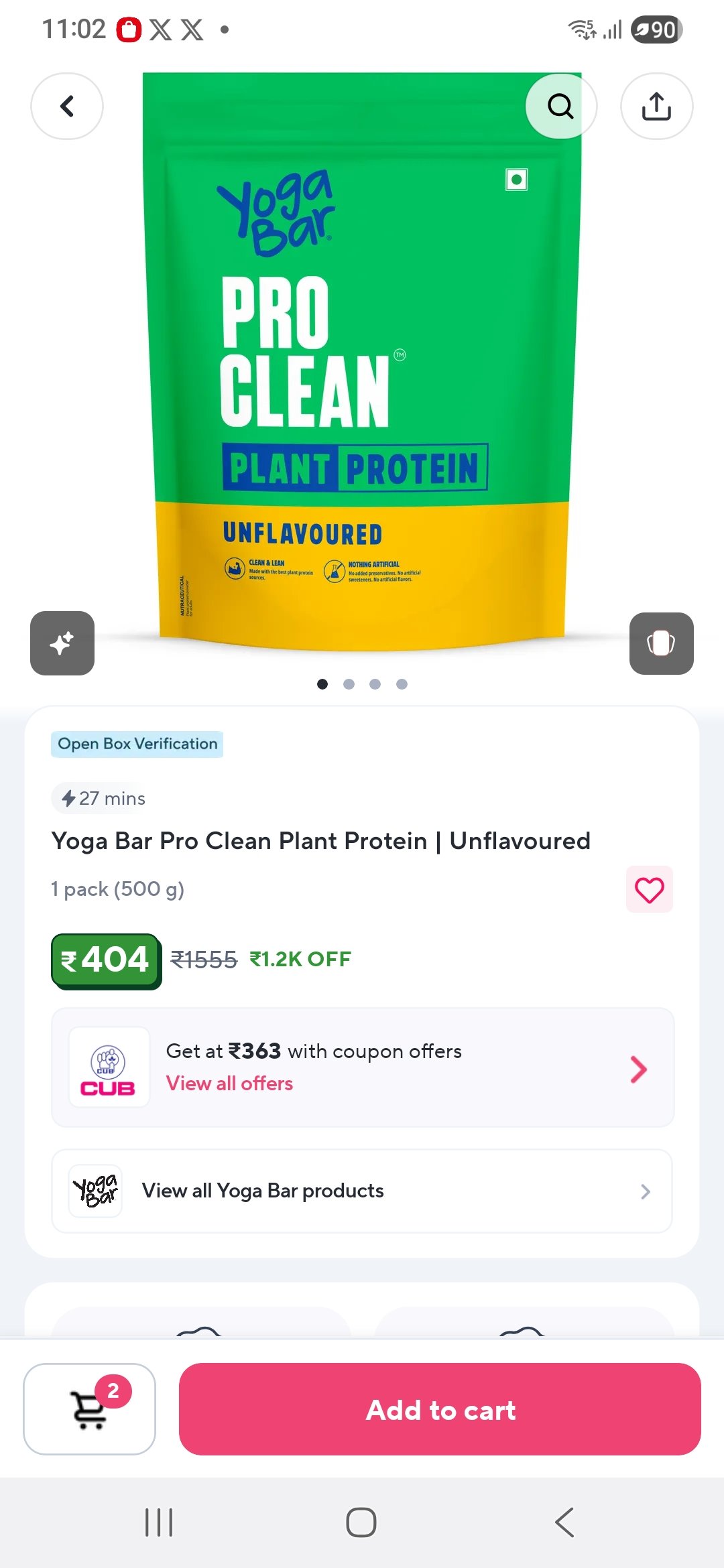Expand View all Yoga Bar products chevron
This screenshot has height=1568, width=724.
pos(645,1191)
